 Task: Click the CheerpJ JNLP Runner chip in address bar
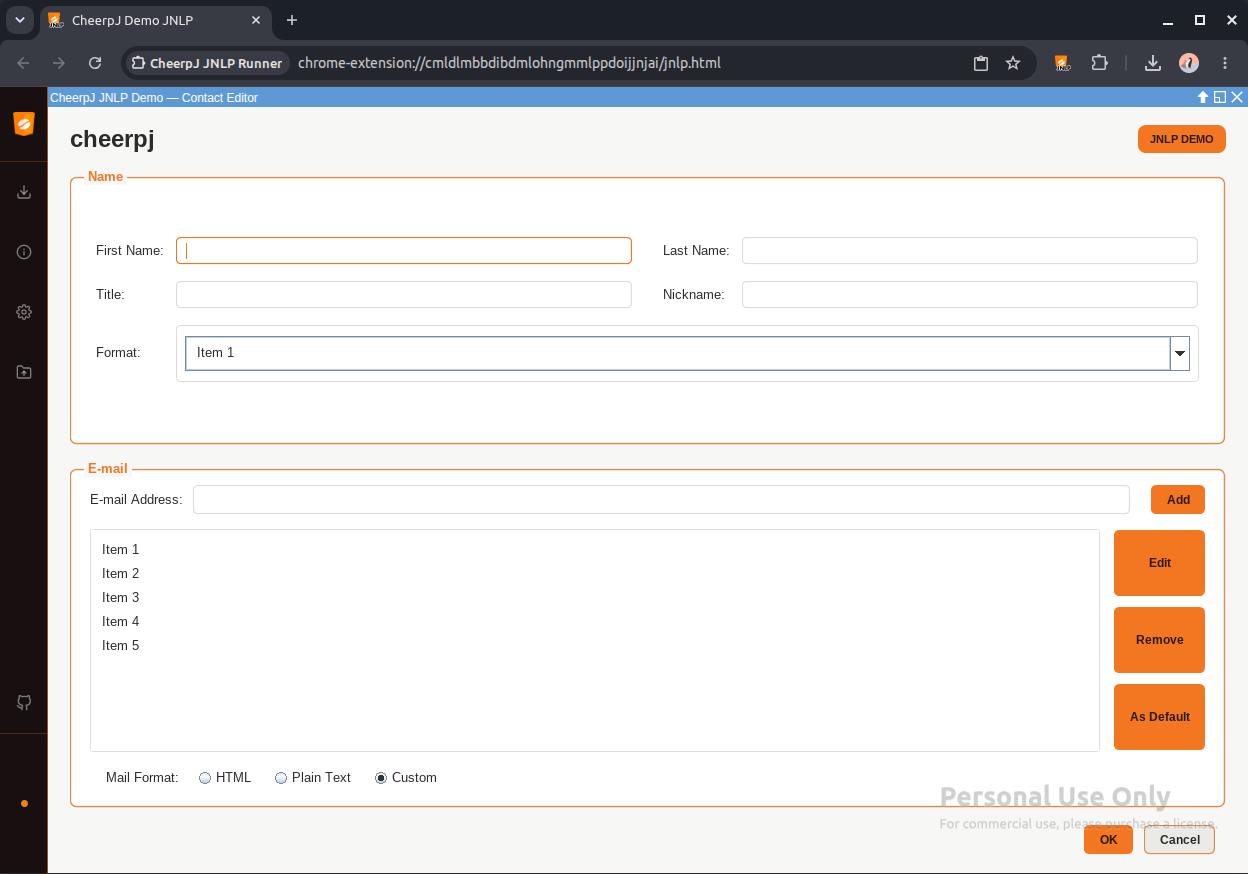[x=207, y=63]
